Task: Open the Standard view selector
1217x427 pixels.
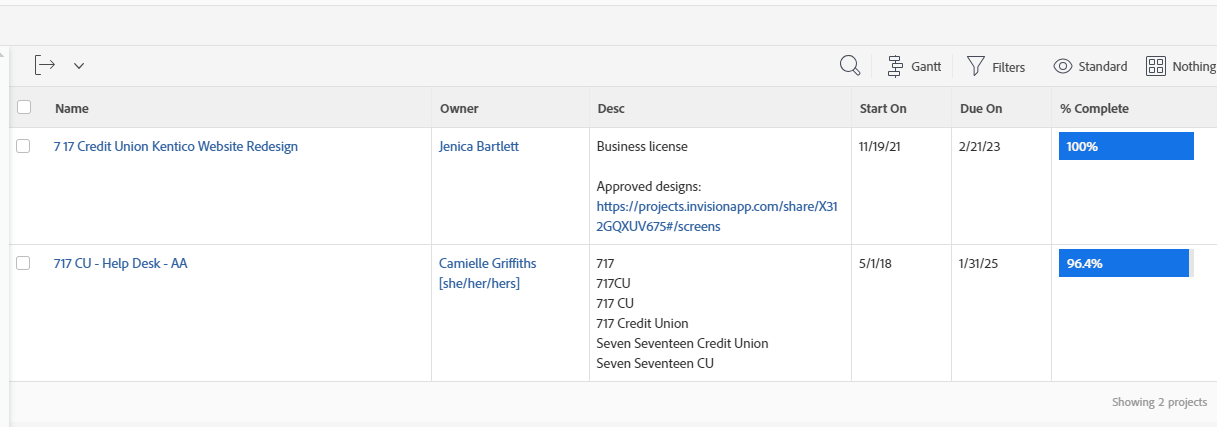Action: pyautogui.click(x=1090, y=67)
